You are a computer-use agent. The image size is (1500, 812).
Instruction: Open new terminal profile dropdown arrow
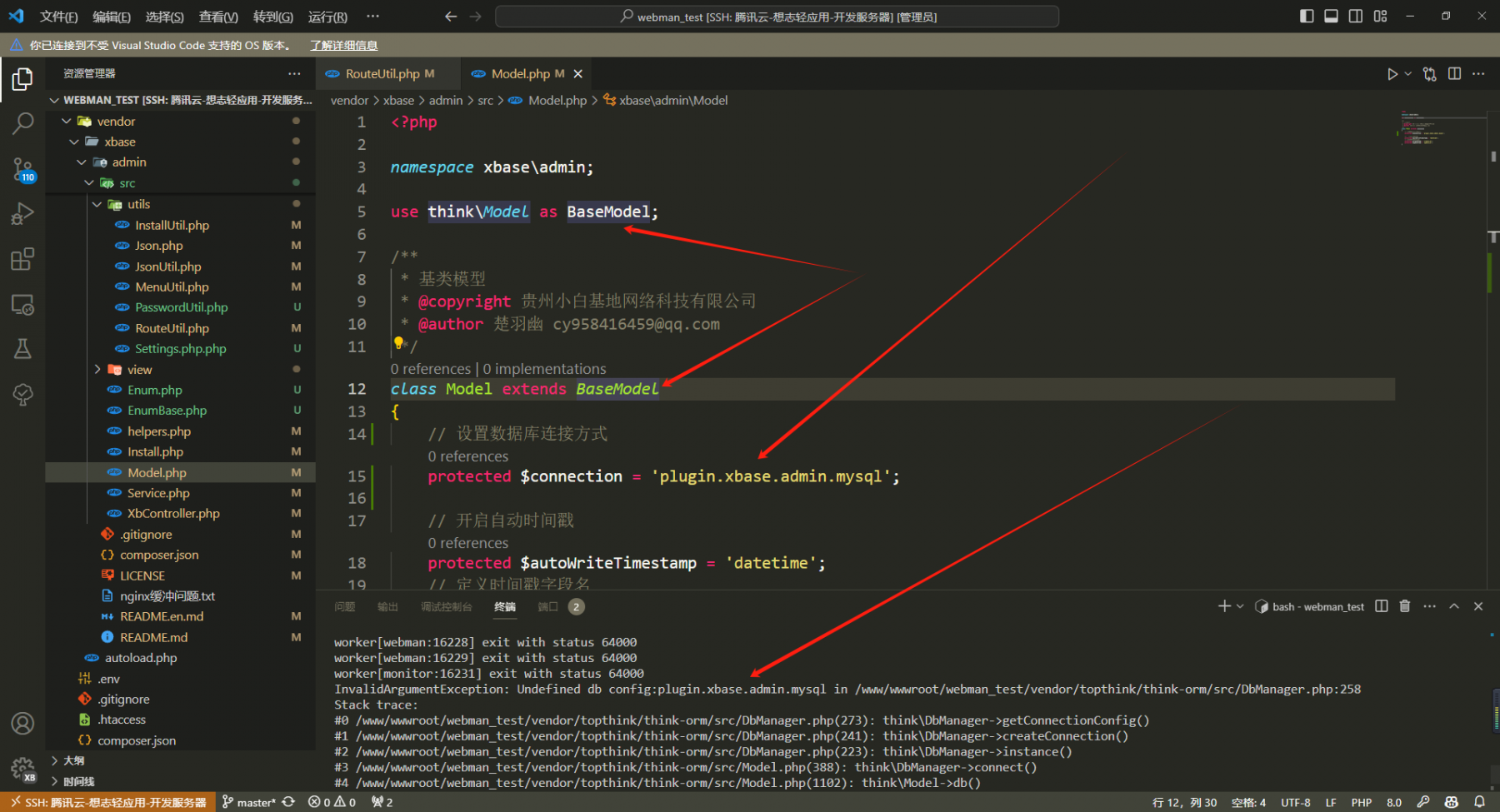pyautogui.click(x=1240, y=606)
